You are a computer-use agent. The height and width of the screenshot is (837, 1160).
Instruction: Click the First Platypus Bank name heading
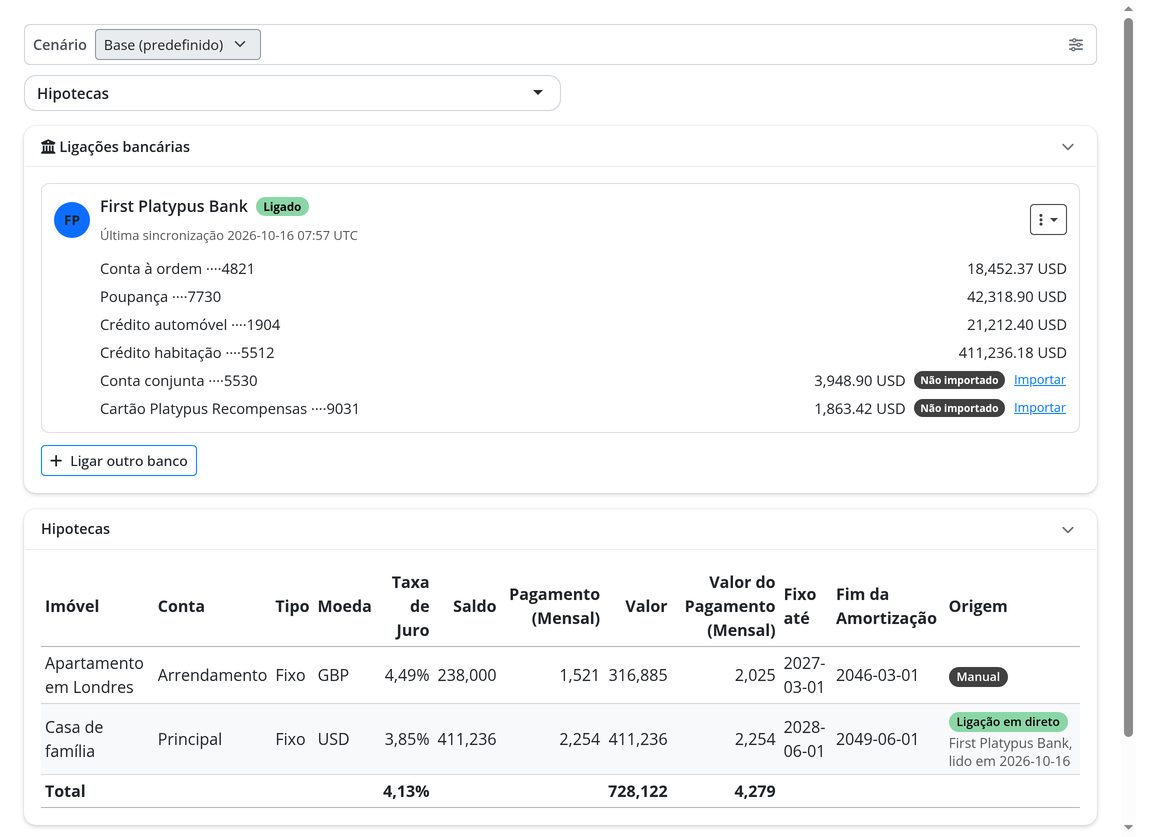(174, 206)
